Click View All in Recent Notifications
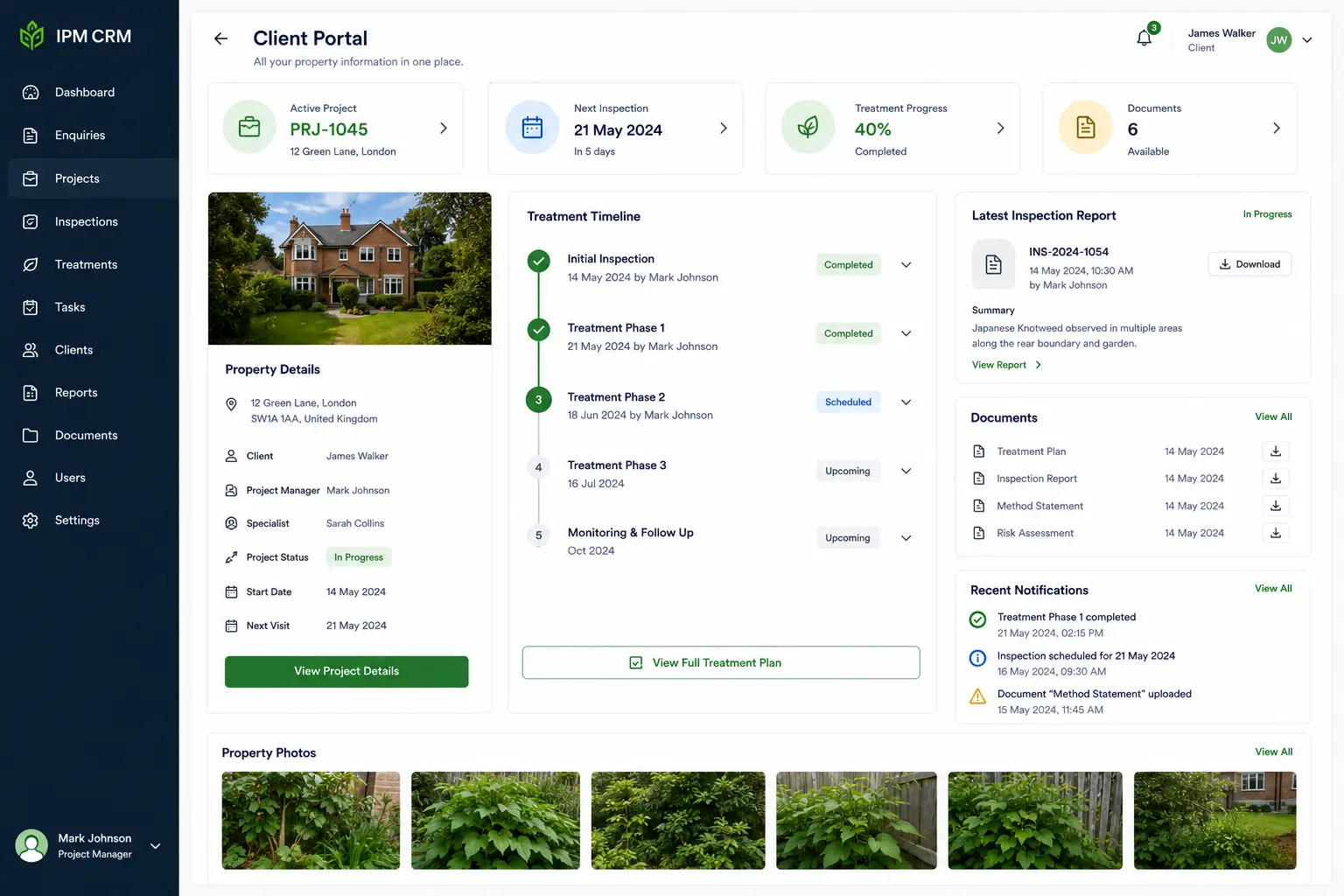Viewport: 1344px width, 896px height. pos(1273,588)
